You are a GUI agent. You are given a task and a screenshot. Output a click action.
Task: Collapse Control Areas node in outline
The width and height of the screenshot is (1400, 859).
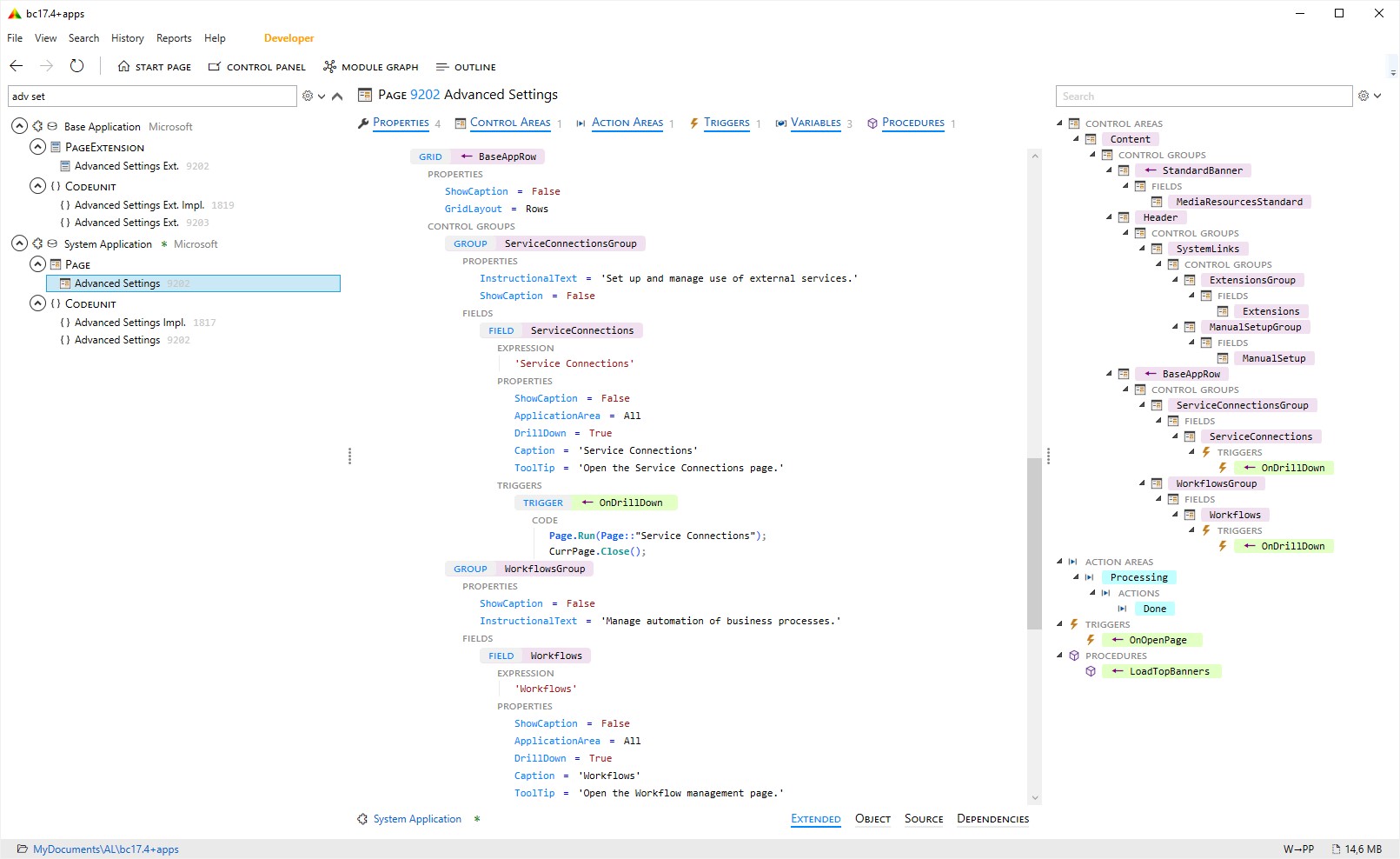point(1059,123)
